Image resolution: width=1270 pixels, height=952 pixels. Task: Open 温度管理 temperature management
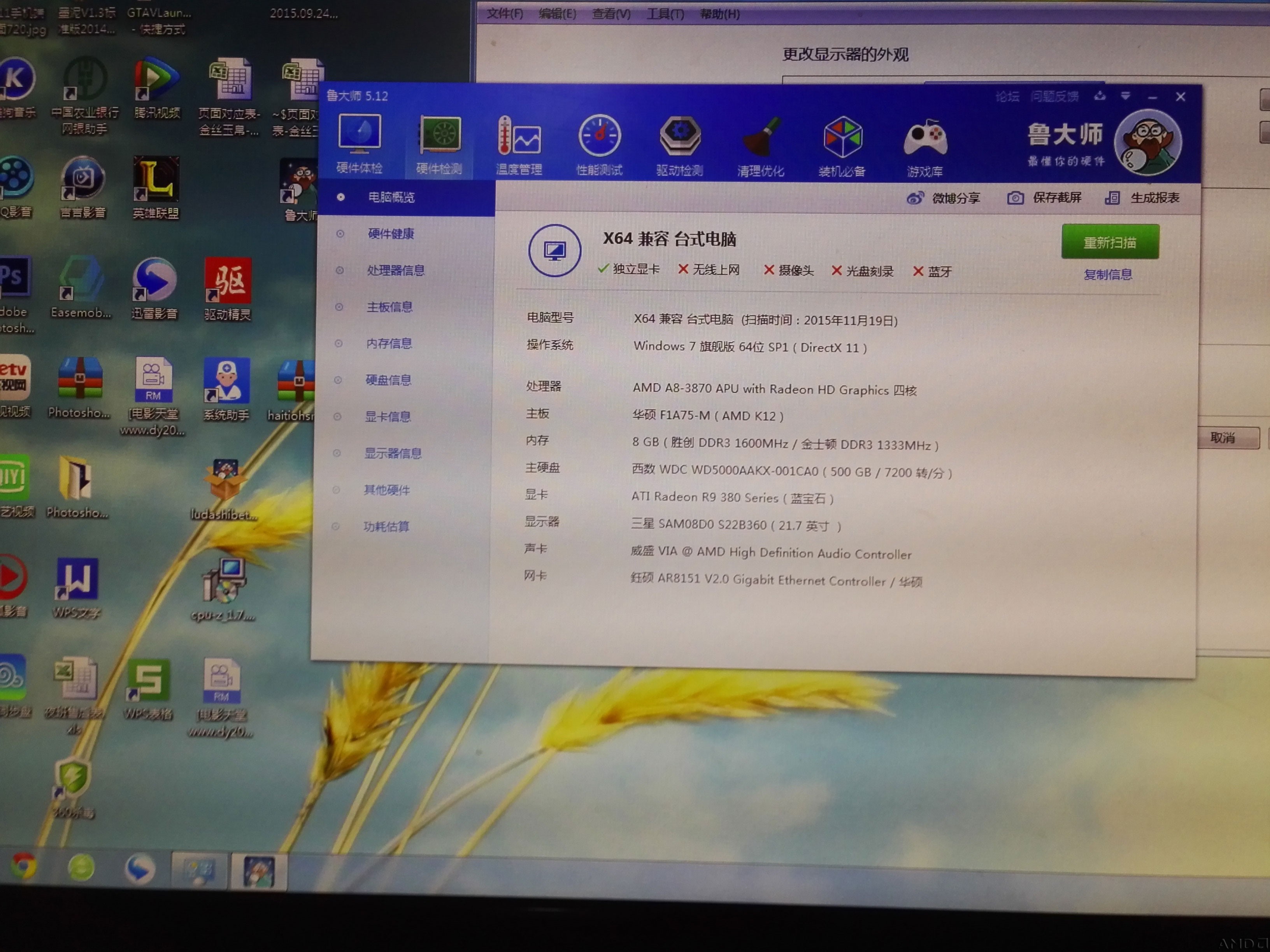519,145
